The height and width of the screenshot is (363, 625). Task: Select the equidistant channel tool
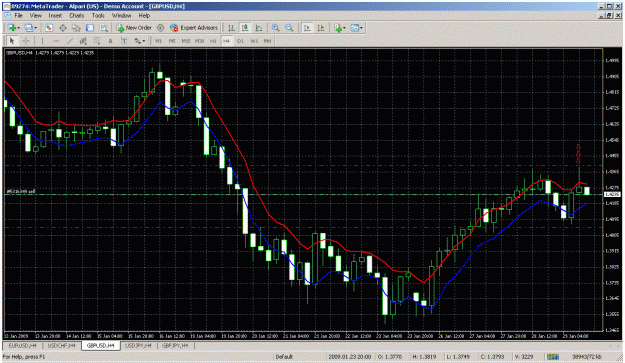point(83,41)
